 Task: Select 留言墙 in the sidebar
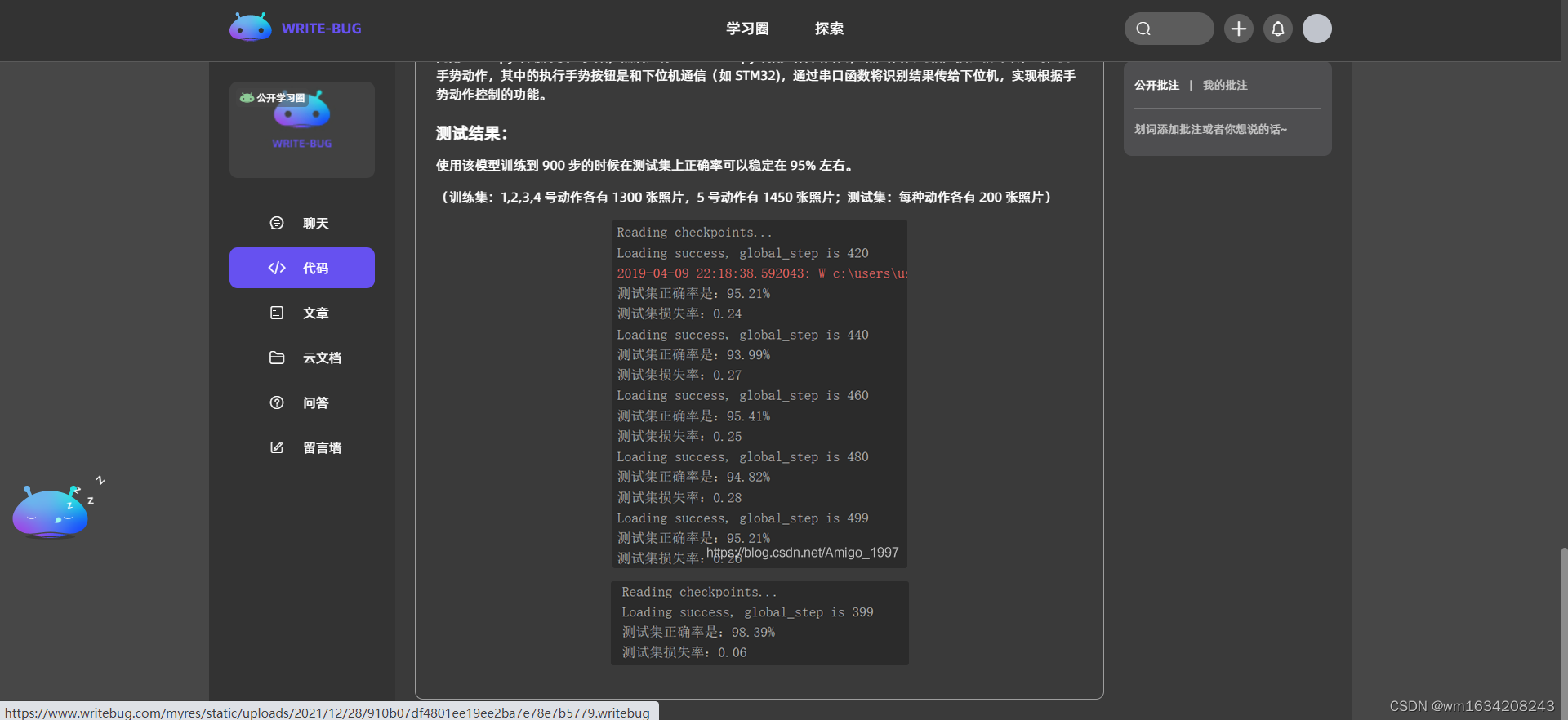pos(302,447)
